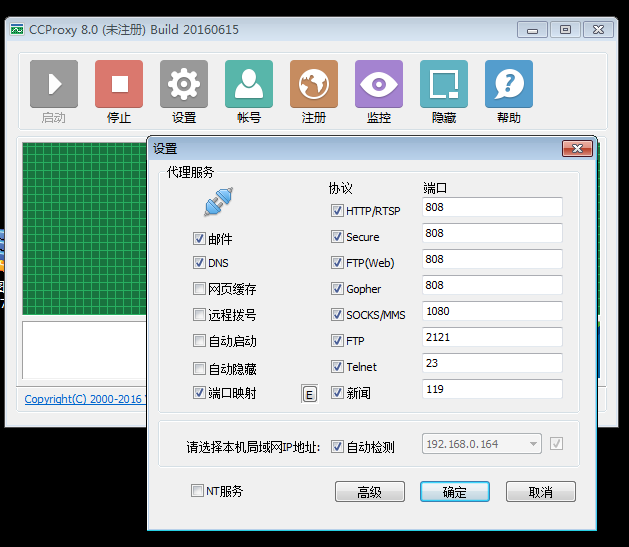The width and height of the screenshot is (629, 547).
Task: Enable the NT服务 checkbox
Action: point(197,490)
